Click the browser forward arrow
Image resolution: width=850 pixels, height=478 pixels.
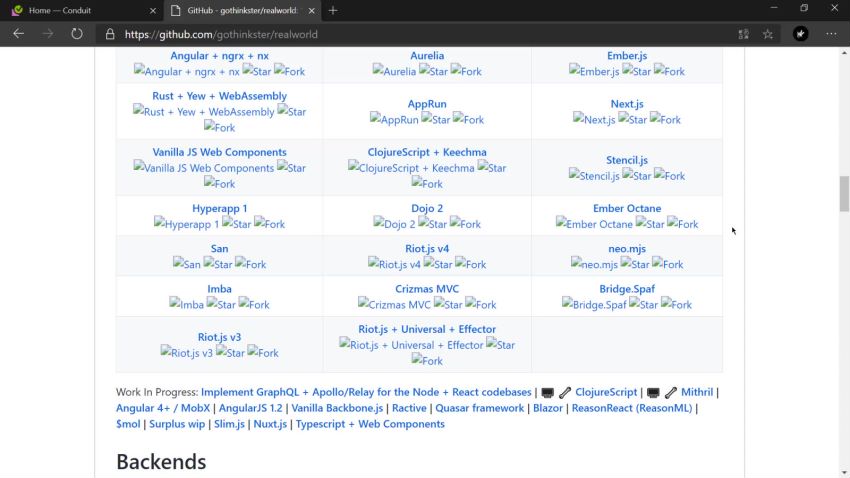(48, 34)
